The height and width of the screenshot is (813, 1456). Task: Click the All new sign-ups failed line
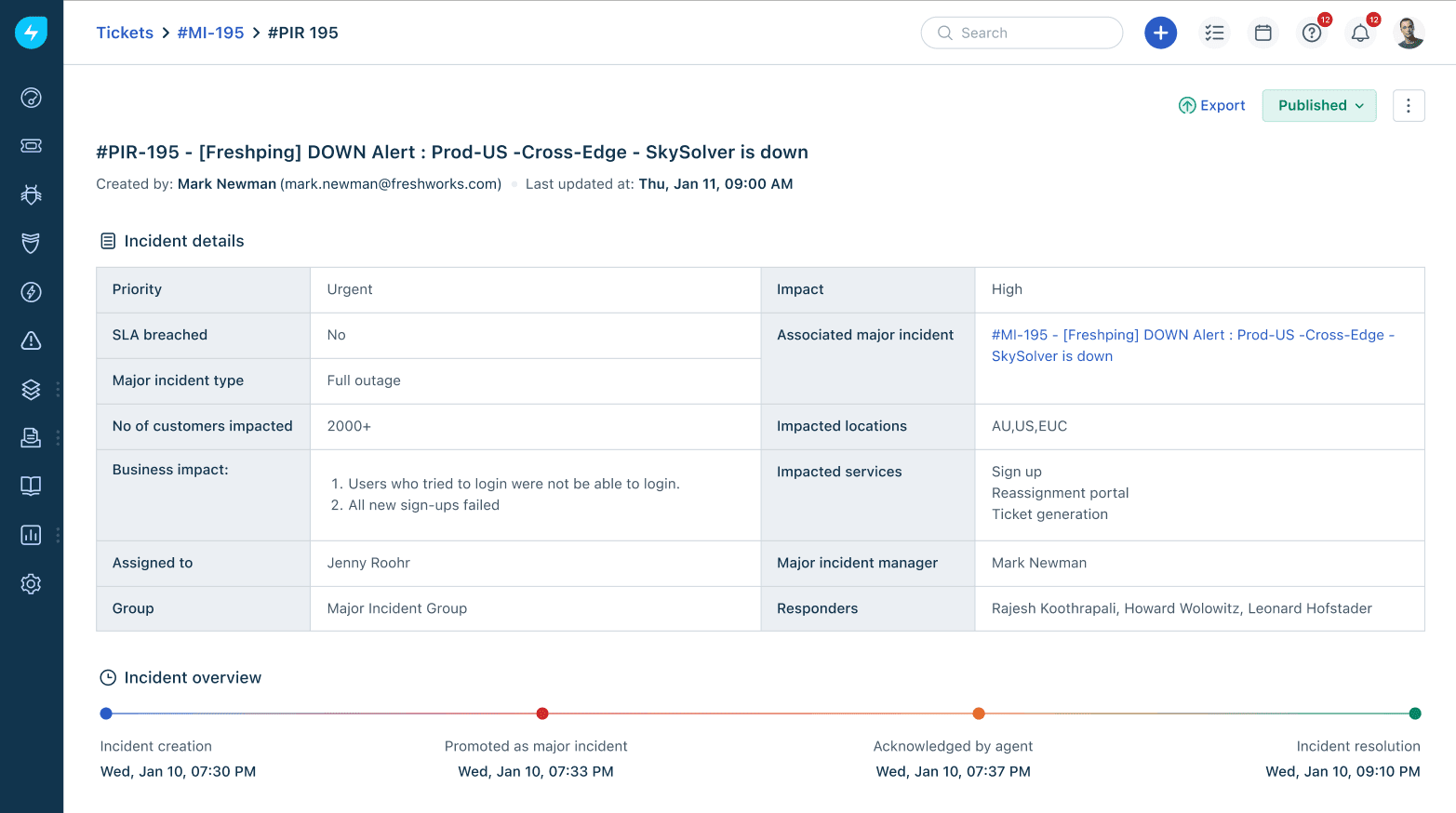coord(423,505)
